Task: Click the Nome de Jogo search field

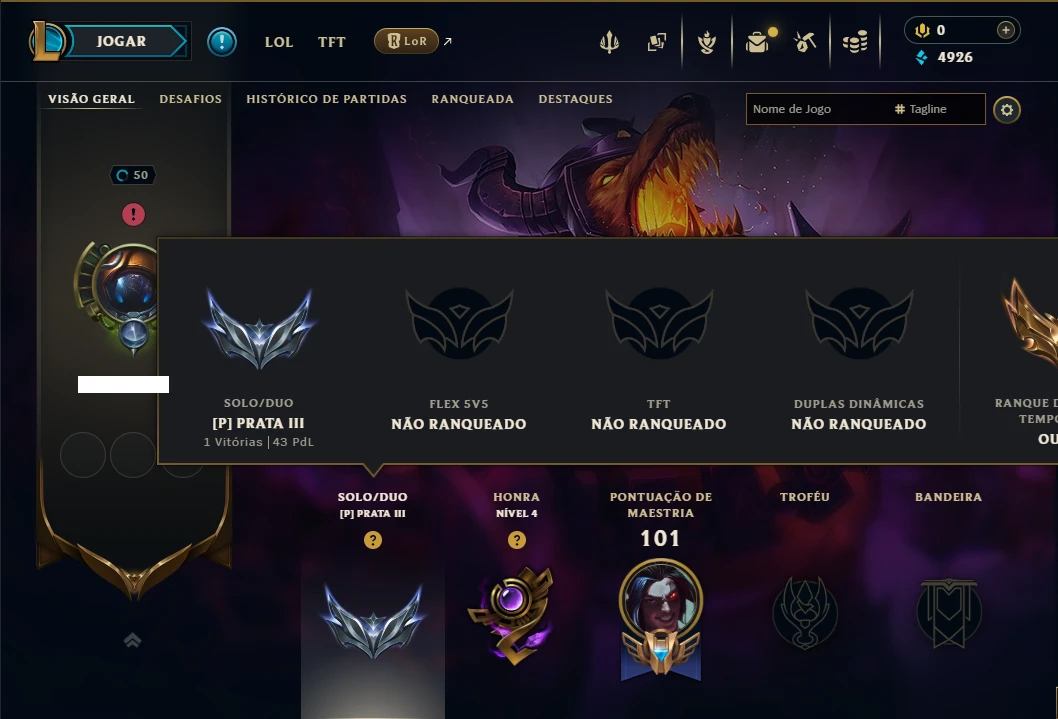Action: [x=815, y=109]
